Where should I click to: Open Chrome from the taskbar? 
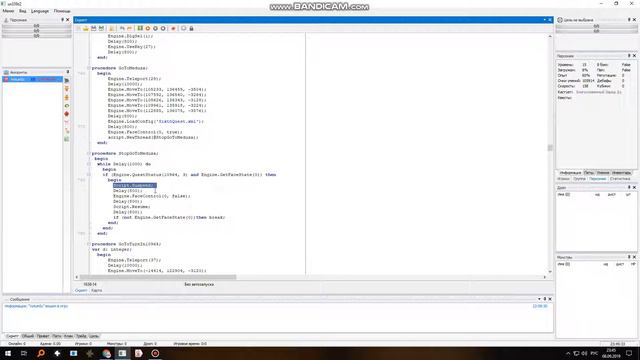(x=107, y=353)
